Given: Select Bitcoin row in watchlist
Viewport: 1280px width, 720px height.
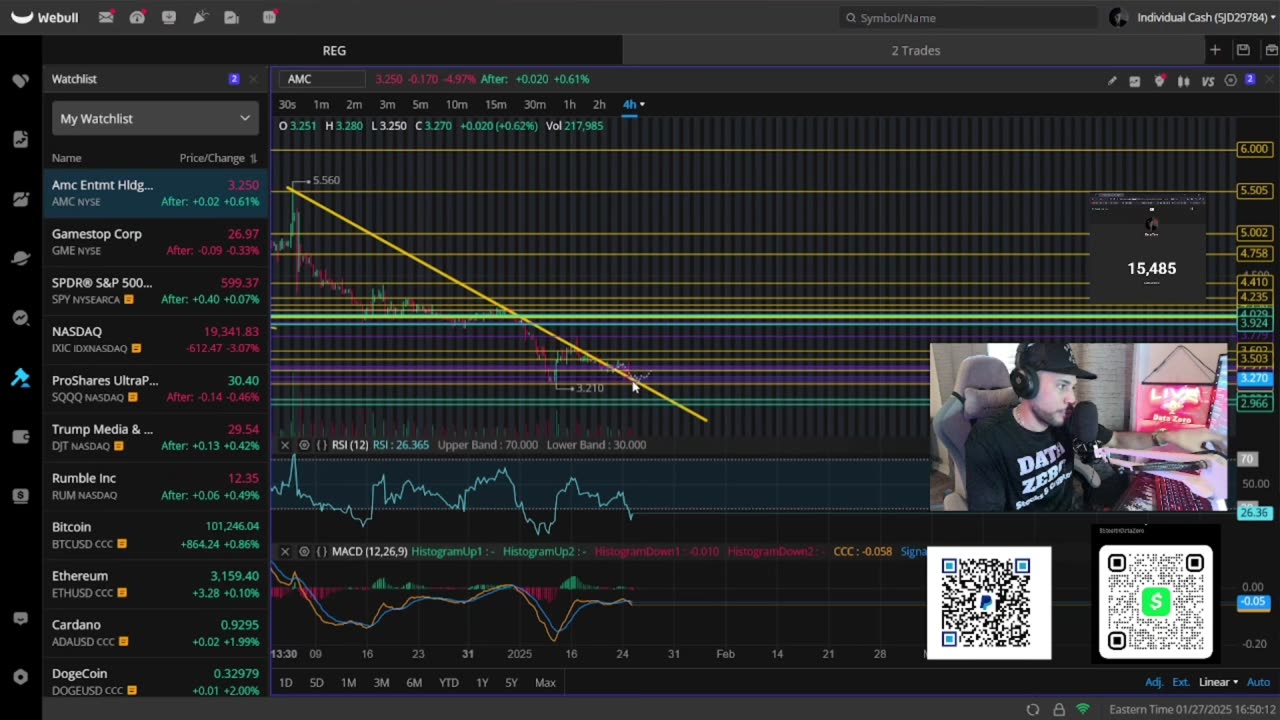Looking at the screenshot, I should click(x=155, y=535).
